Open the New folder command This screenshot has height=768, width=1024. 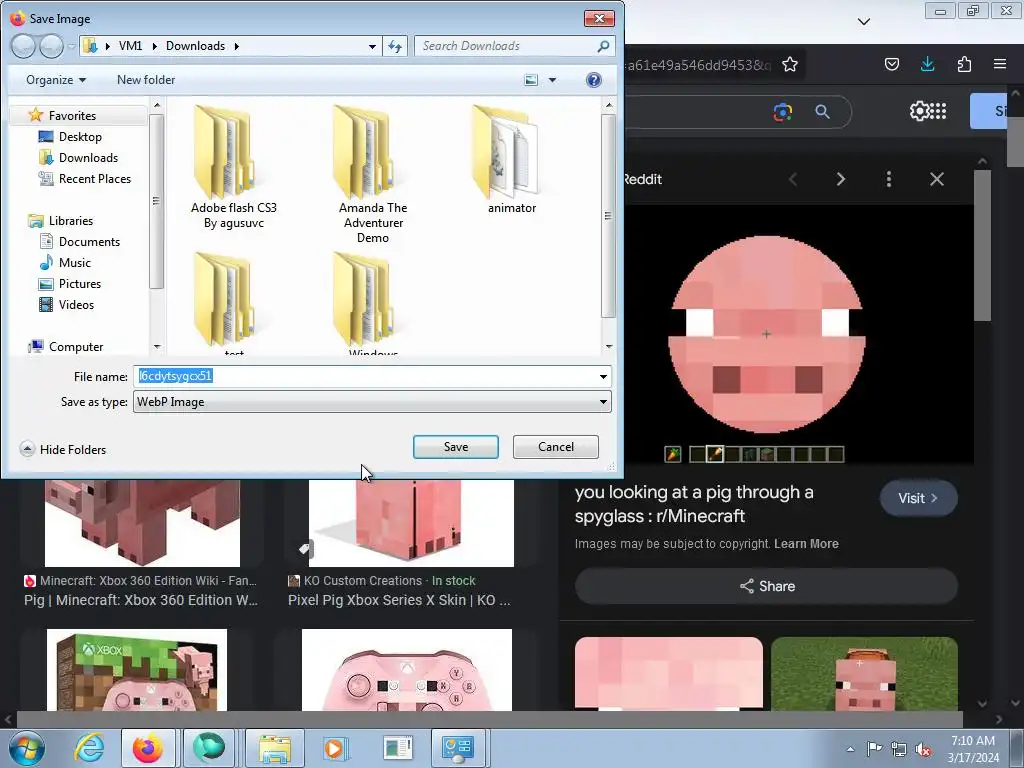click(x=146, y=80)
